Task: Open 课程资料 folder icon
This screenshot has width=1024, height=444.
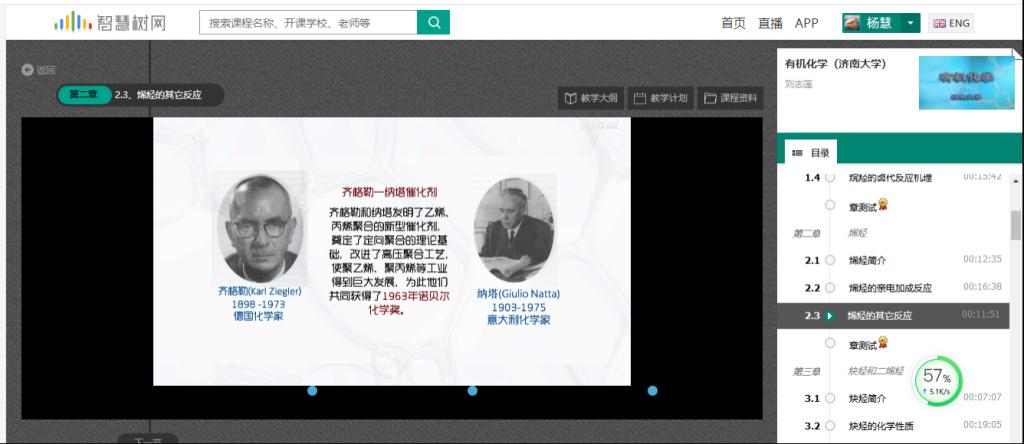Action: (x=710, y=98)
